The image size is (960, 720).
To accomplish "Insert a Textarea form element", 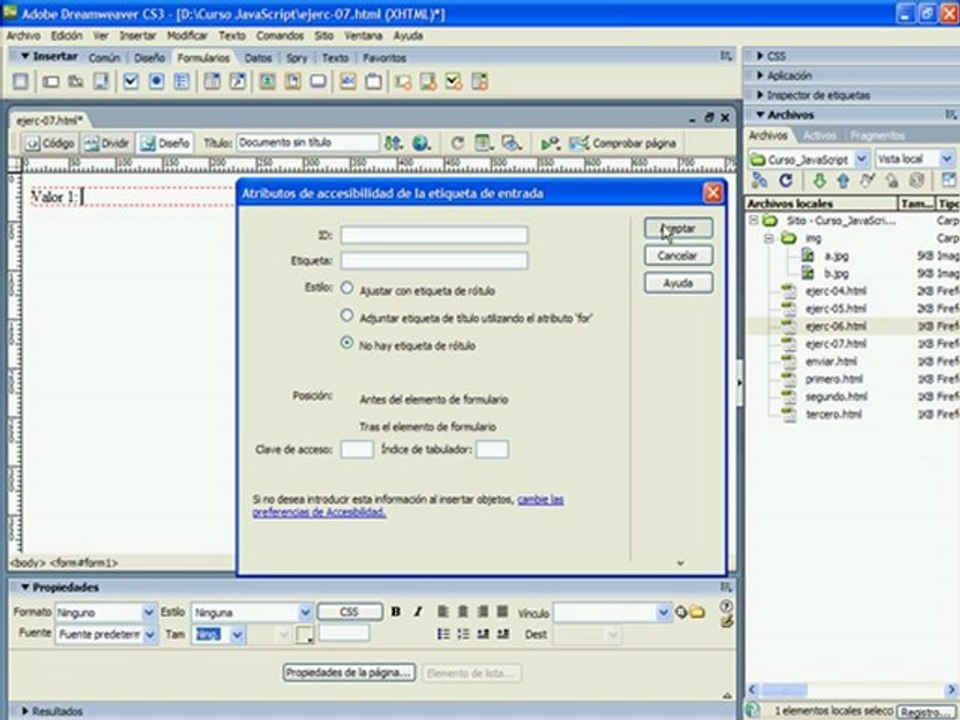I will pos(101,81).
